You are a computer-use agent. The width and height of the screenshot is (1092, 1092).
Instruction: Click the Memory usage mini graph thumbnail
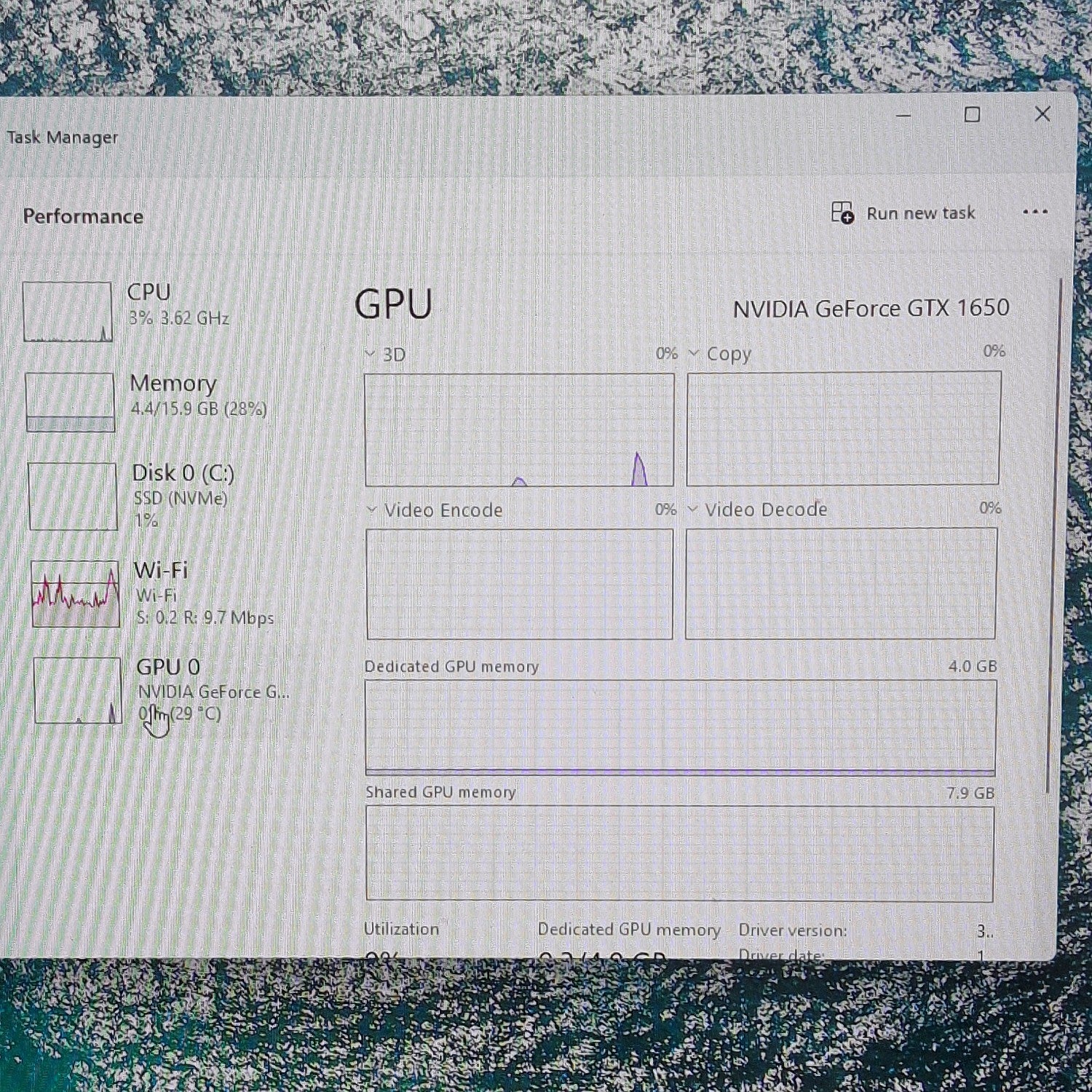pos(71,403)
